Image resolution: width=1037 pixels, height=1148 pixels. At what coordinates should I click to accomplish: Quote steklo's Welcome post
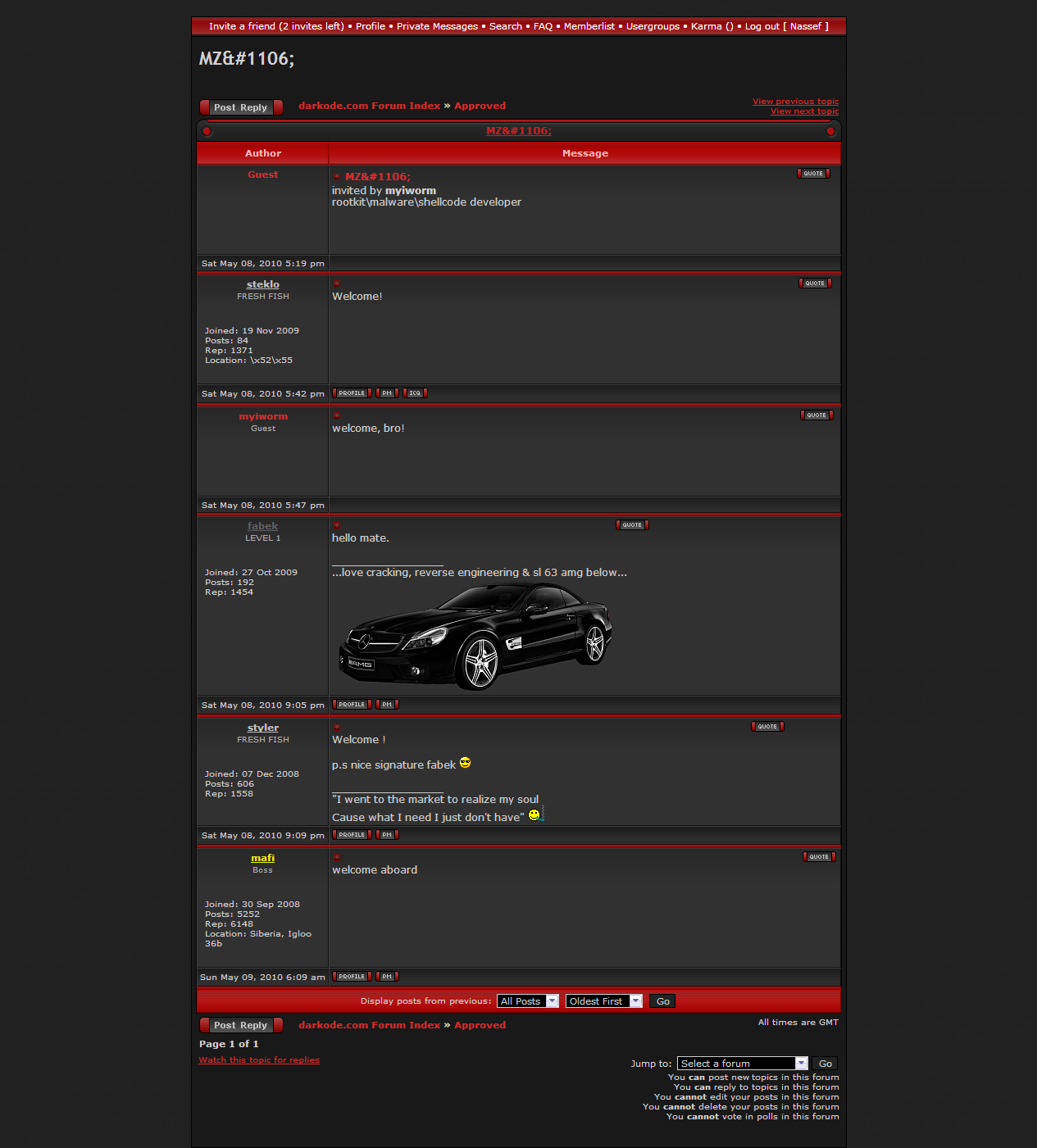[x=815, y=284]
